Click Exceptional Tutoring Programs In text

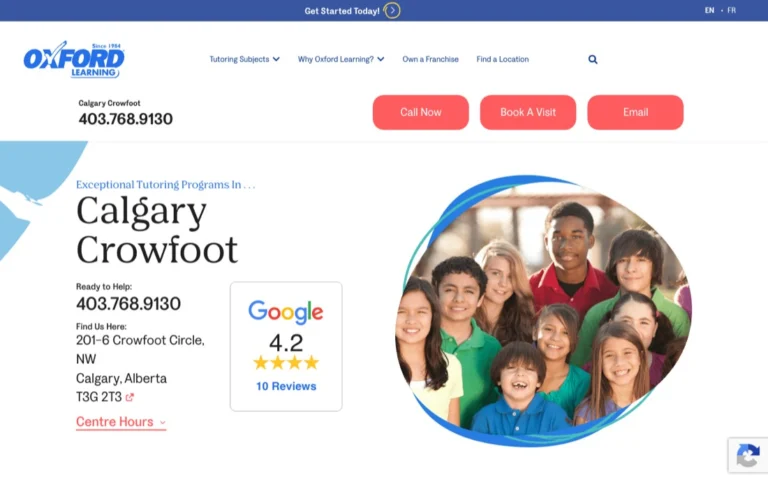(166, 185)
